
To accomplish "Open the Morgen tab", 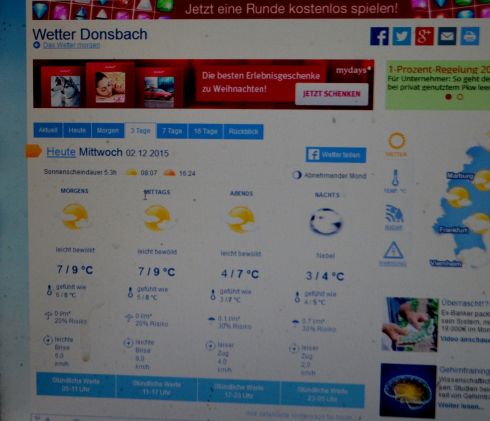I will (x=108, y=131).
